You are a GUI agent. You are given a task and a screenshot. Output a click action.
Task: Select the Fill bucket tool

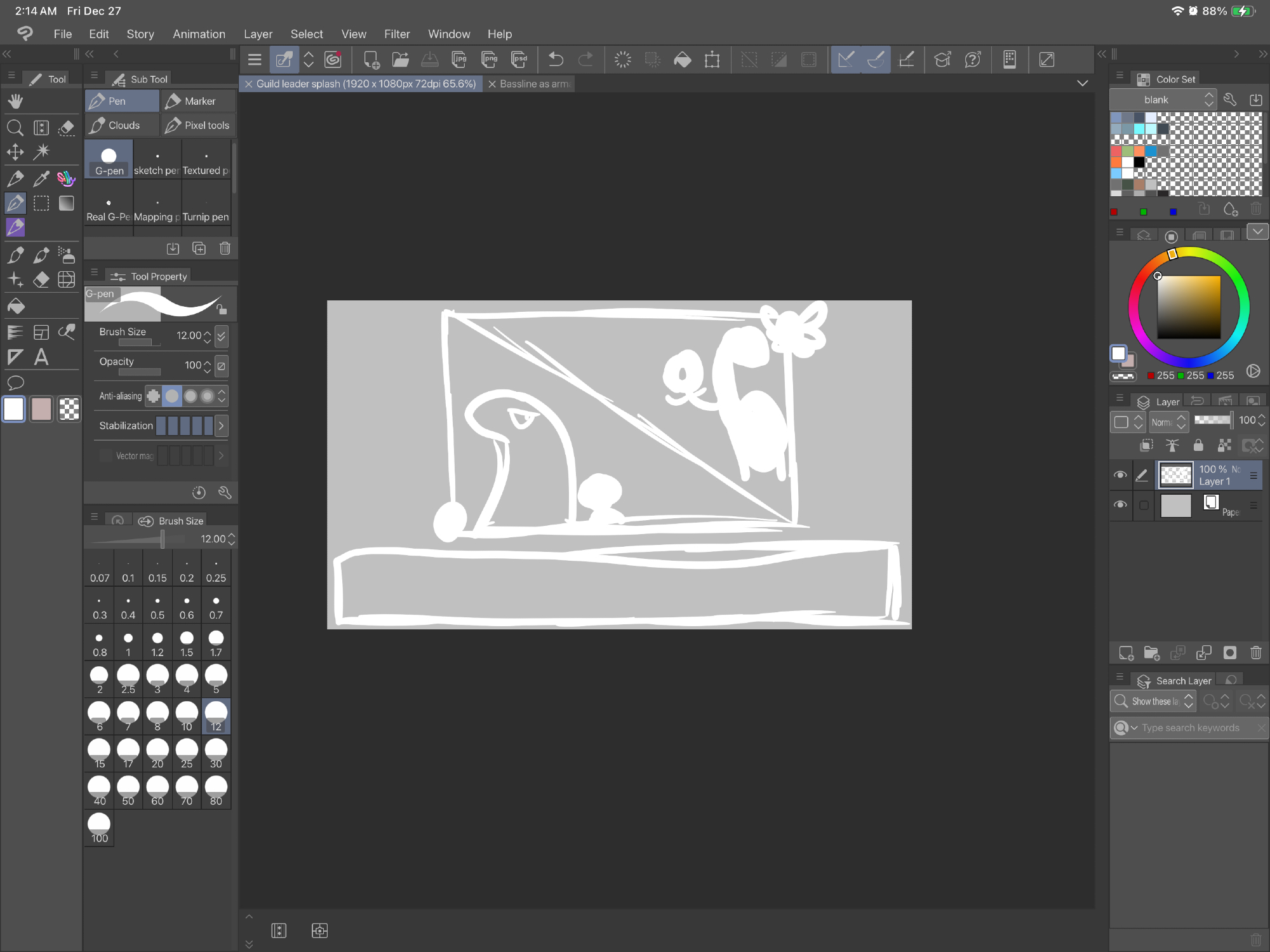[15, 307]
